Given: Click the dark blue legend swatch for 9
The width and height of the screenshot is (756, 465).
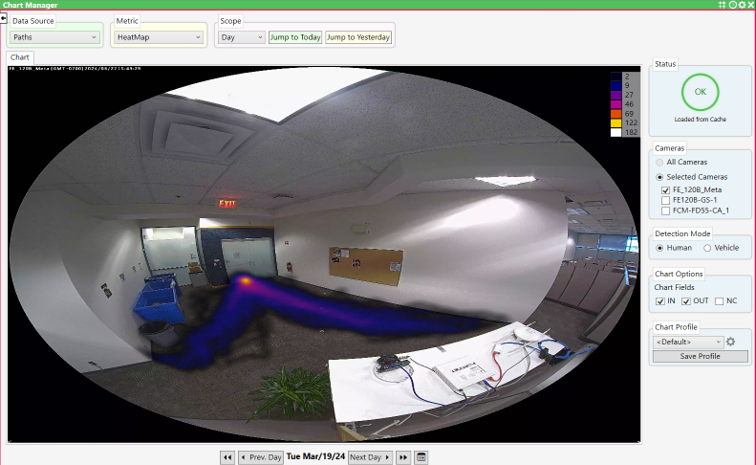Looking at the screenshot, I should coord(616,86).
